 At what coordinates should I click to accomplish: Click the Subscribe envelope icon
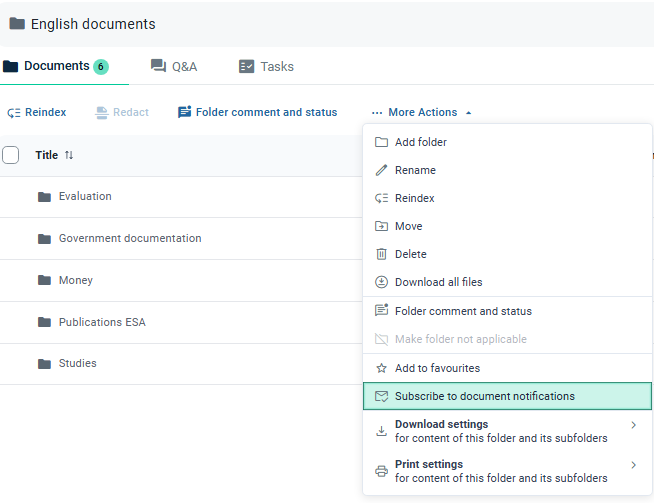381,396
